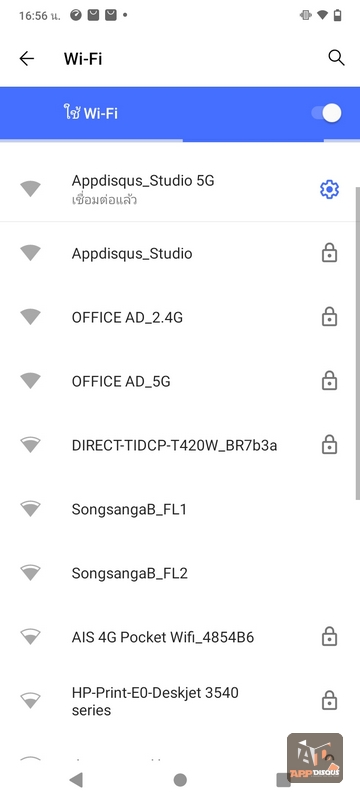Tap lock icon beside OFFICE AD_2.4G
Screen dimensions: 360x800
[x=329, y=317]
